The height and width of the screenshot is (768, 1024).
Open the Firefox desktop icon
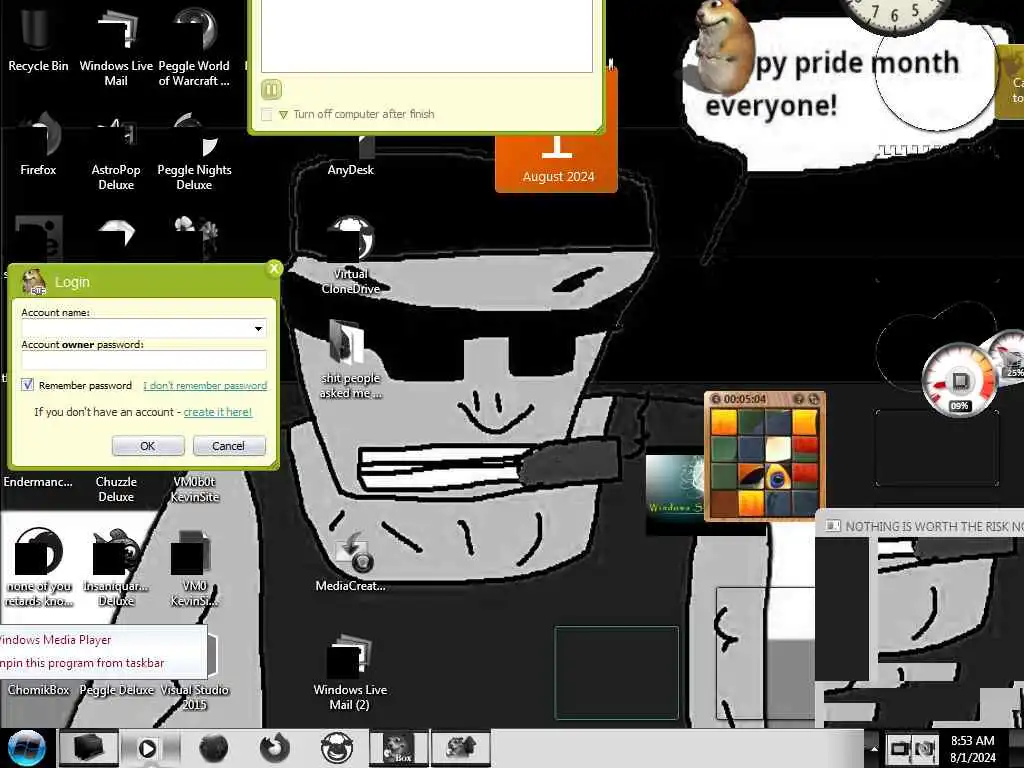click(x=38, y=145)
